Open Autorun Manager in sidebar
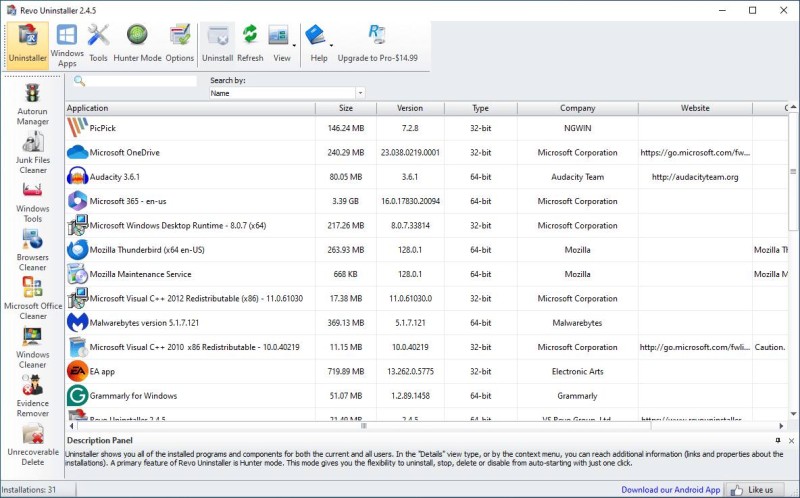This screenshot has height=498, width=800. click(32, 104)
